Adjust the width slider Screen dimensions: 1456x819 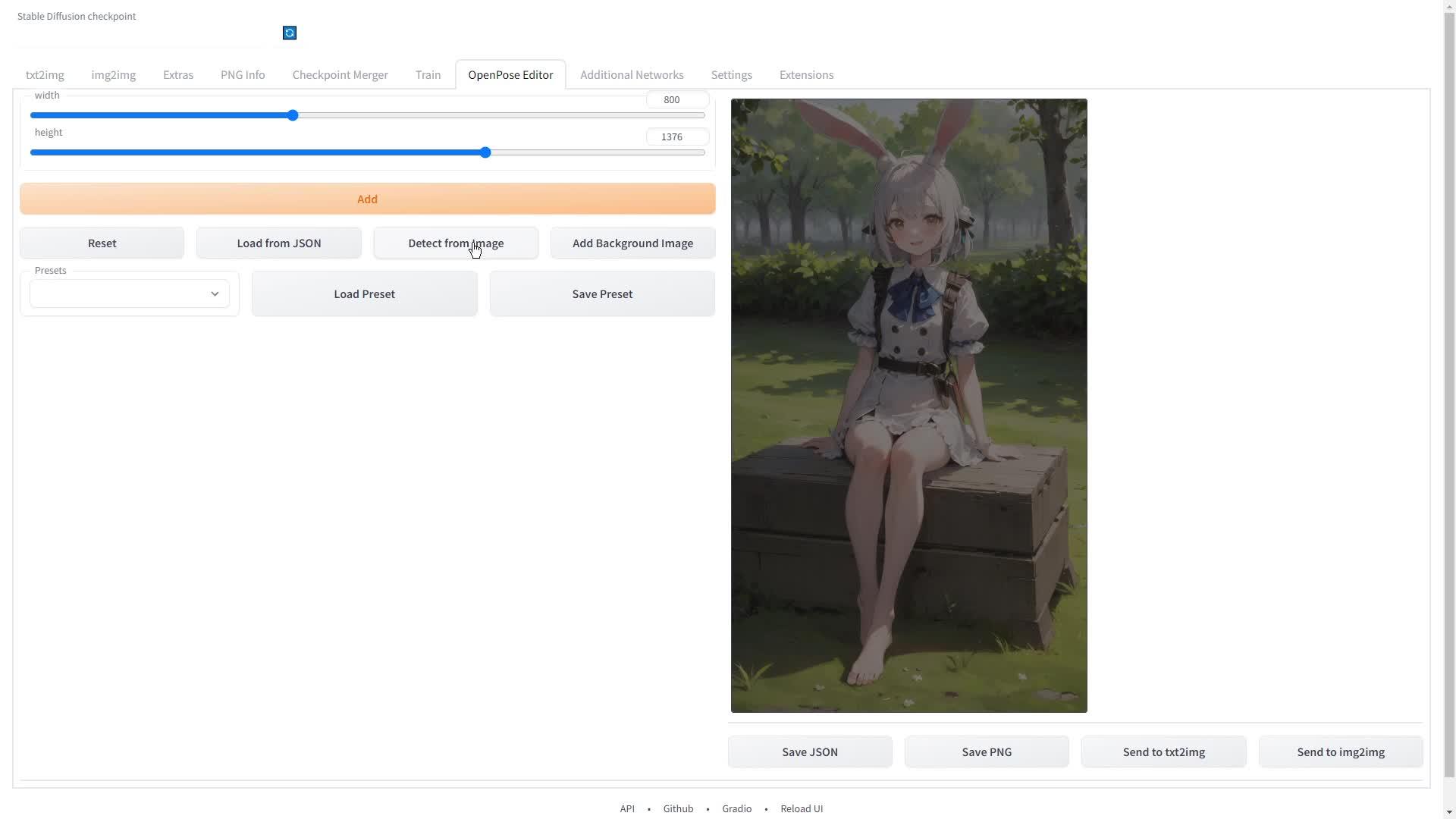coord(291,115)
